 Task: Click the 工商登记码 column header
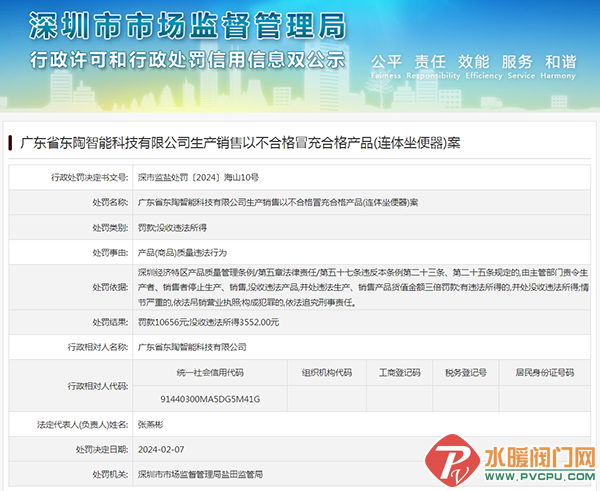tap(399, 372)
